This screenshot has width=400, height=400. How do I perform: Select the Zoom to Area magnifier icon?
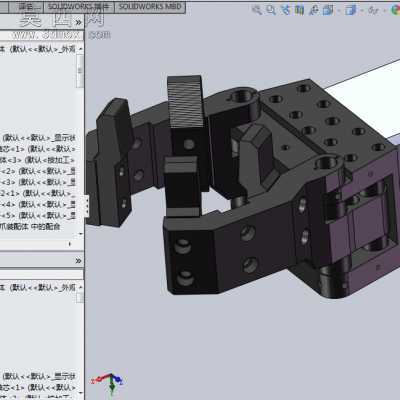271,10
